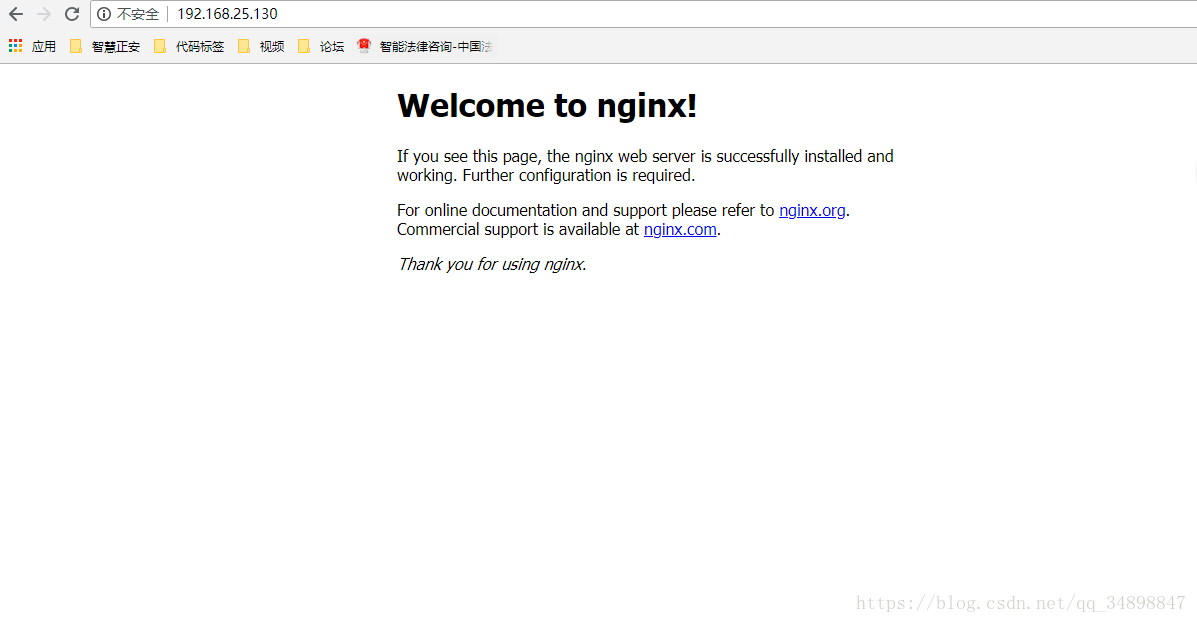The image size is (1197, 623).
Task: Open the 智慧正安 bookmark folder
Action: (x=105, y=47)
